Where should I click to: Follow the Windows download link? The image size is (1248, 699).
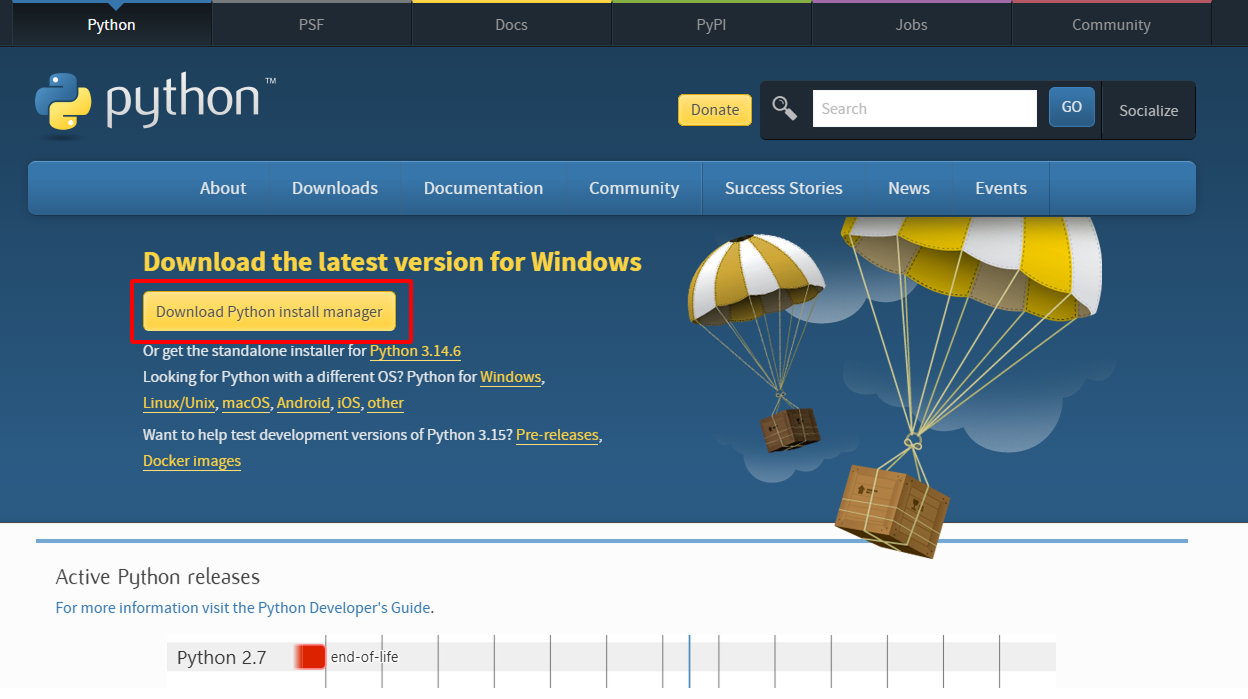(x=510, y=377)
